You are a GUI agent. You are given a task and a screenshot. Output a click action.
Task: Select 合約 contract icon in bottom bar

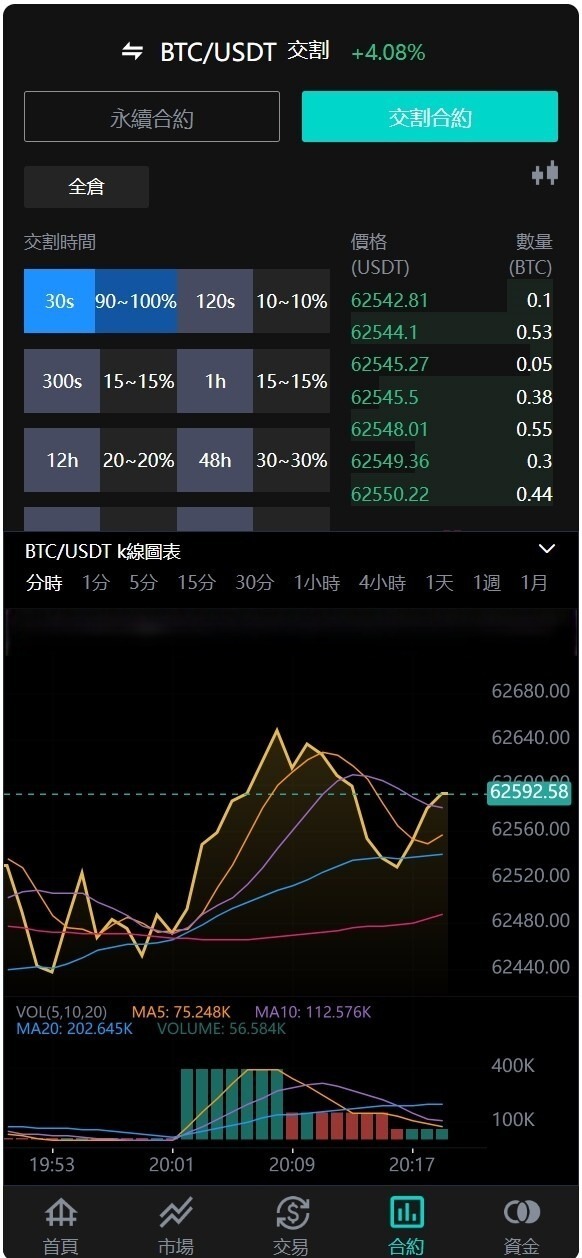pos(407,1224)
